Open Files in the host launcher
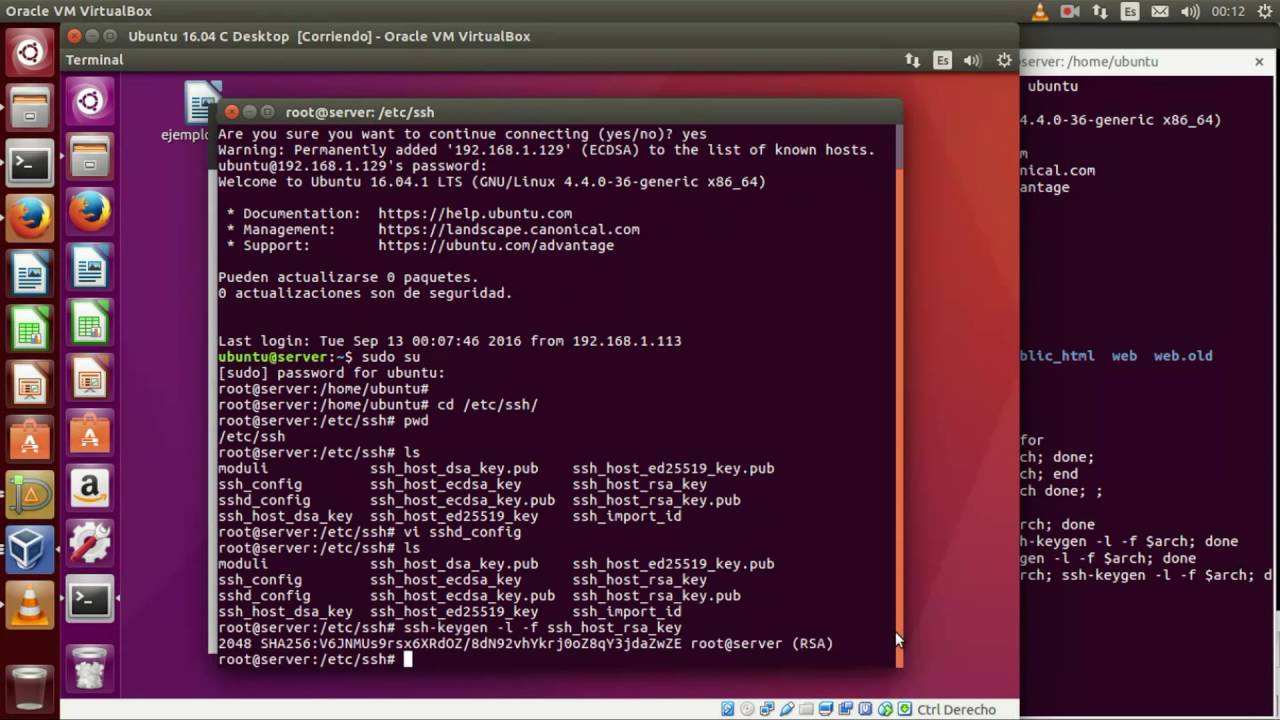The image size is (1280, 720). pos(30,107)
